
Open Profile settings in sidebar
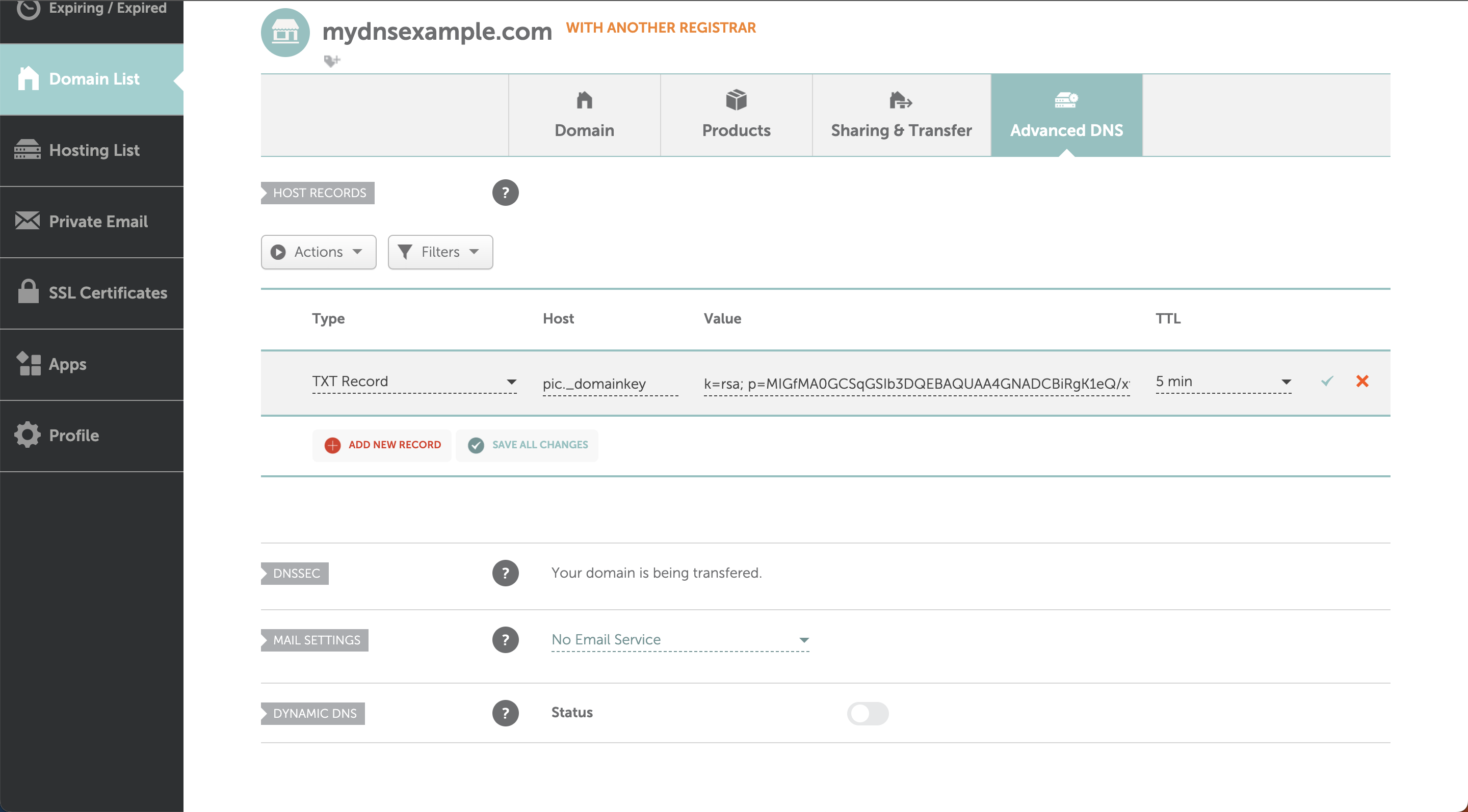(92, 436)
